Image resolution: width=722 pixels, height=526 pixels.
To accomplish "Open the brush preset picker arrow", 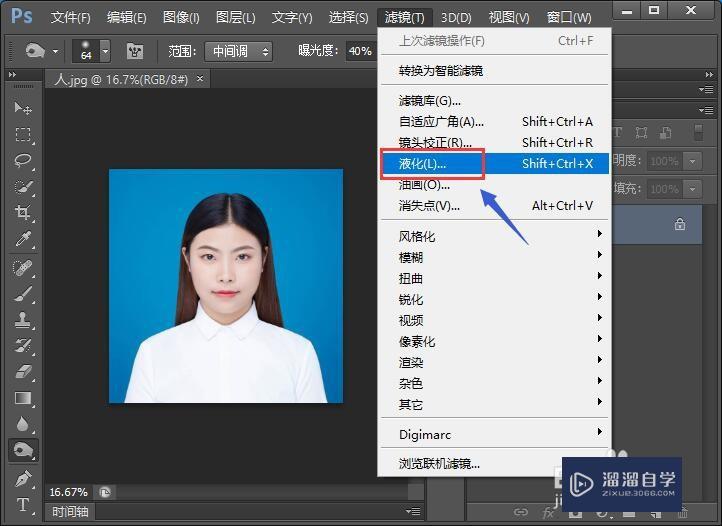I will click(105, 51).
